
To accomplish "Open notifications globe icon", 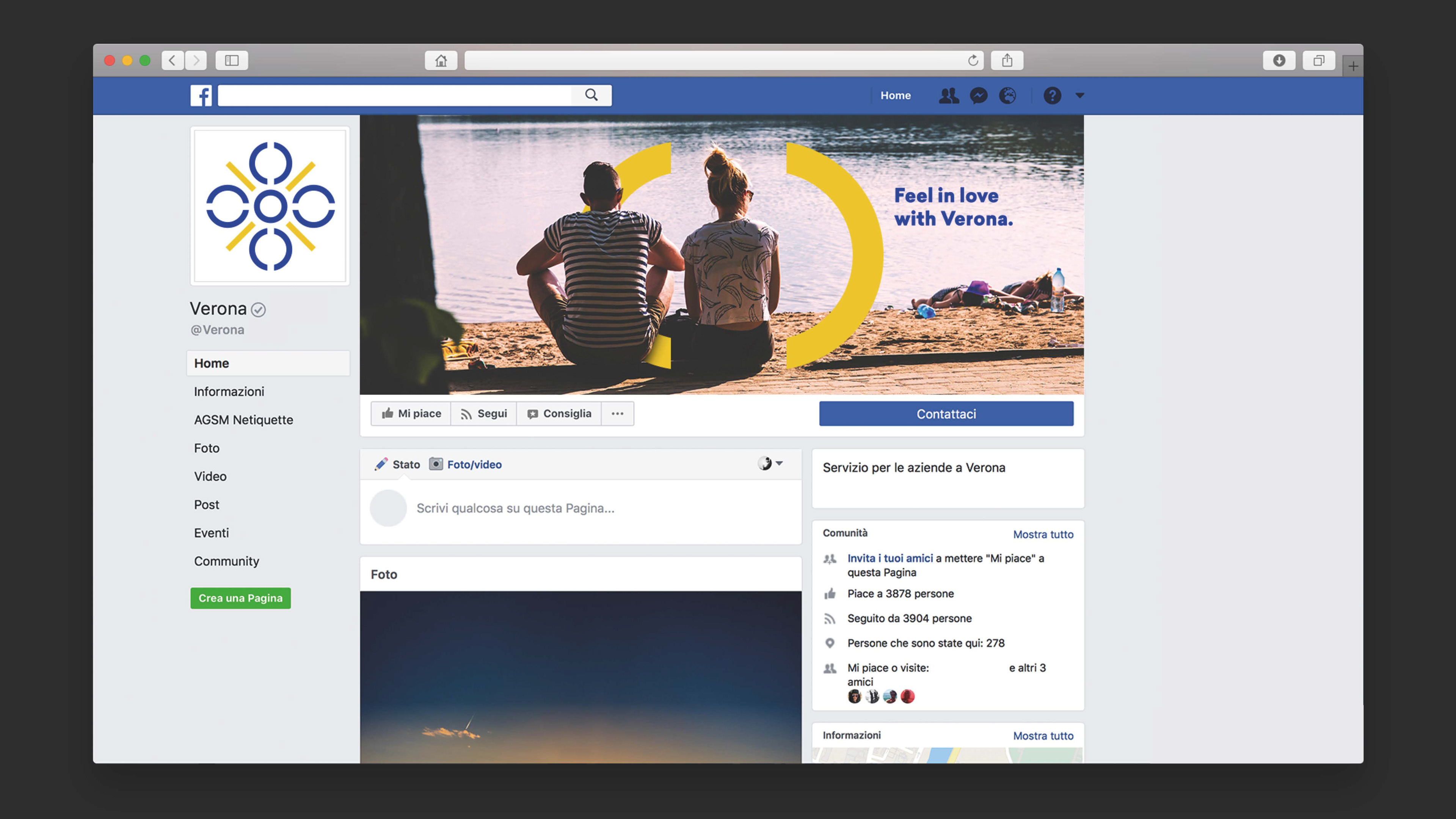I will (x=1007, y=96).
